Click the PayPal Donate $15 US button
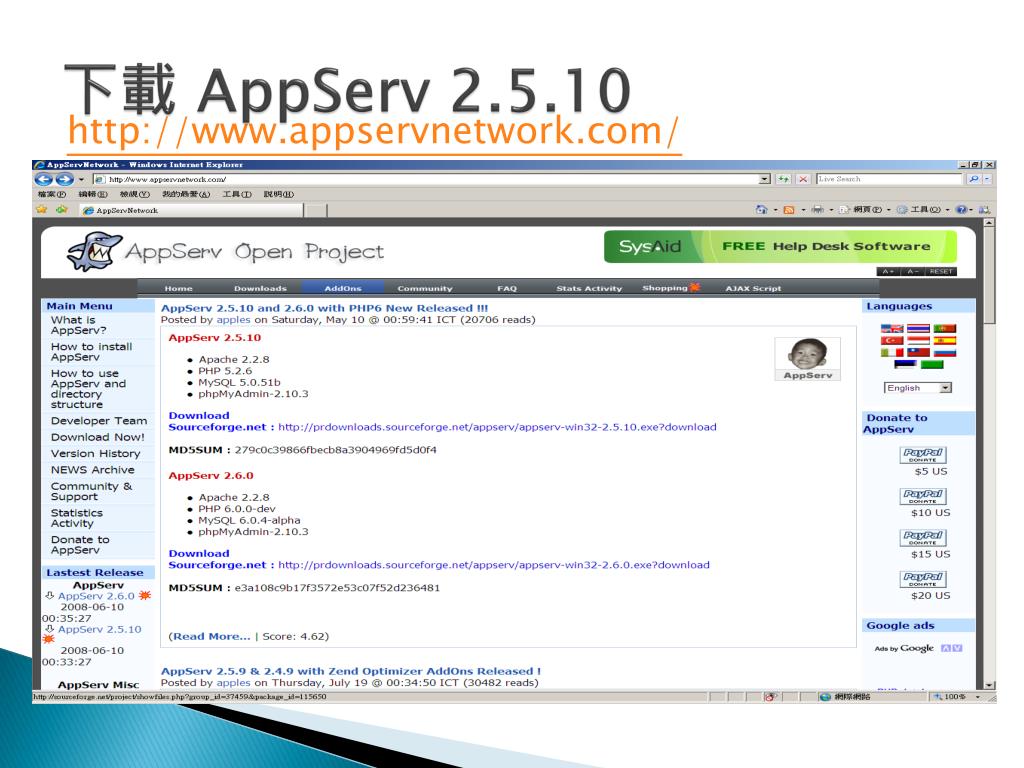The width and height of the screenshot is (1024, 768). [922, 537]
